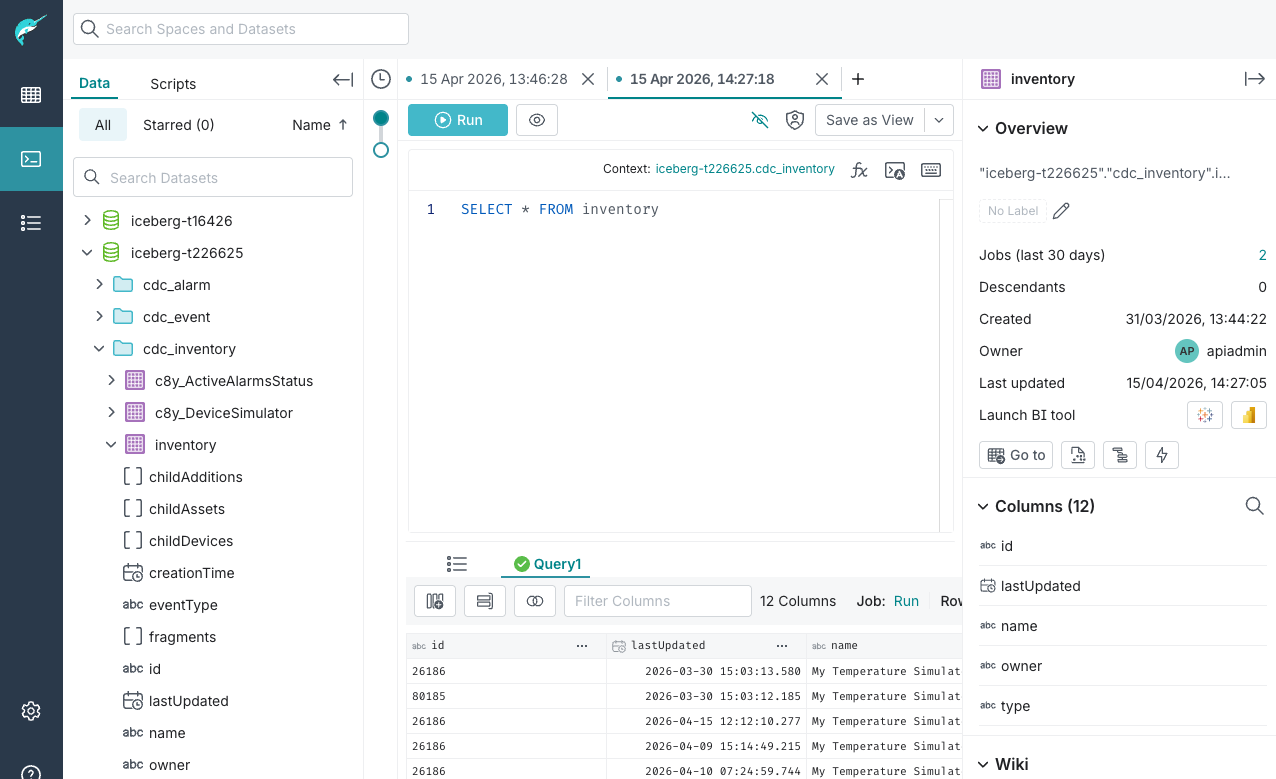1276x779 pixels.
Task: Toggle the join rings button in results toolbar
Action: pos(535,601)
